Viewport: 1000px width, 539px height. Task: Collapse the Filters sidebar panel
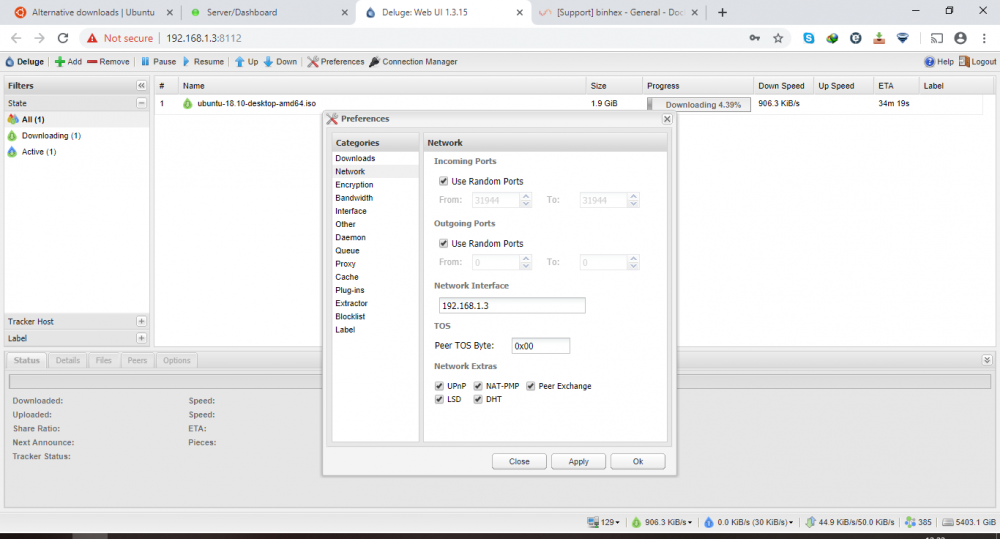(x=141, y=85)
